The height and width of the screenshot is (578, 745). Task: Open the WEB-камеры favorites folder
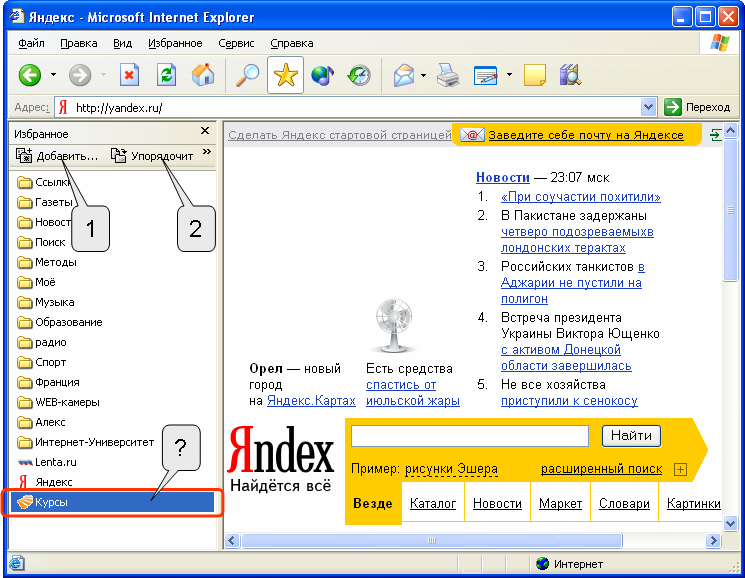point(58,402)
